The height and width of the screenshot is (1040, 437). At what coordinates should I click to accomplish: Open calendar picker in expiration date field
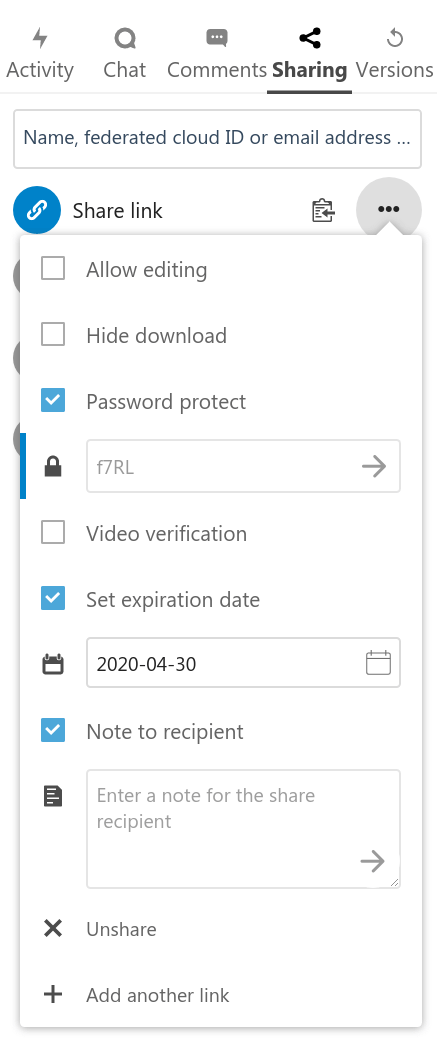pyautogui.click(x=379, y=663)
